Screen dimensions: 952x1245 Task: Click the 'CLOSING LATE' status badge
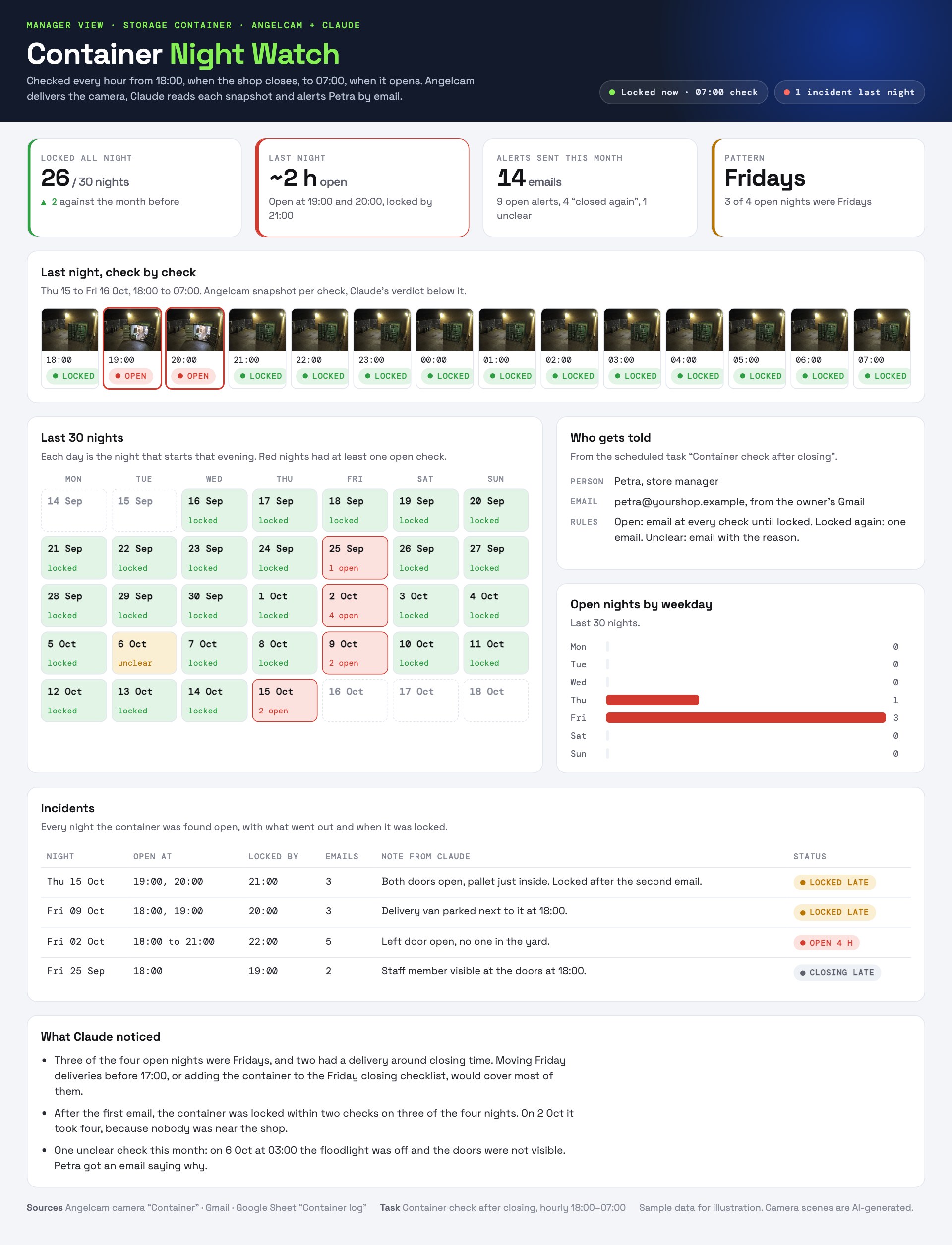pos(837,973)
